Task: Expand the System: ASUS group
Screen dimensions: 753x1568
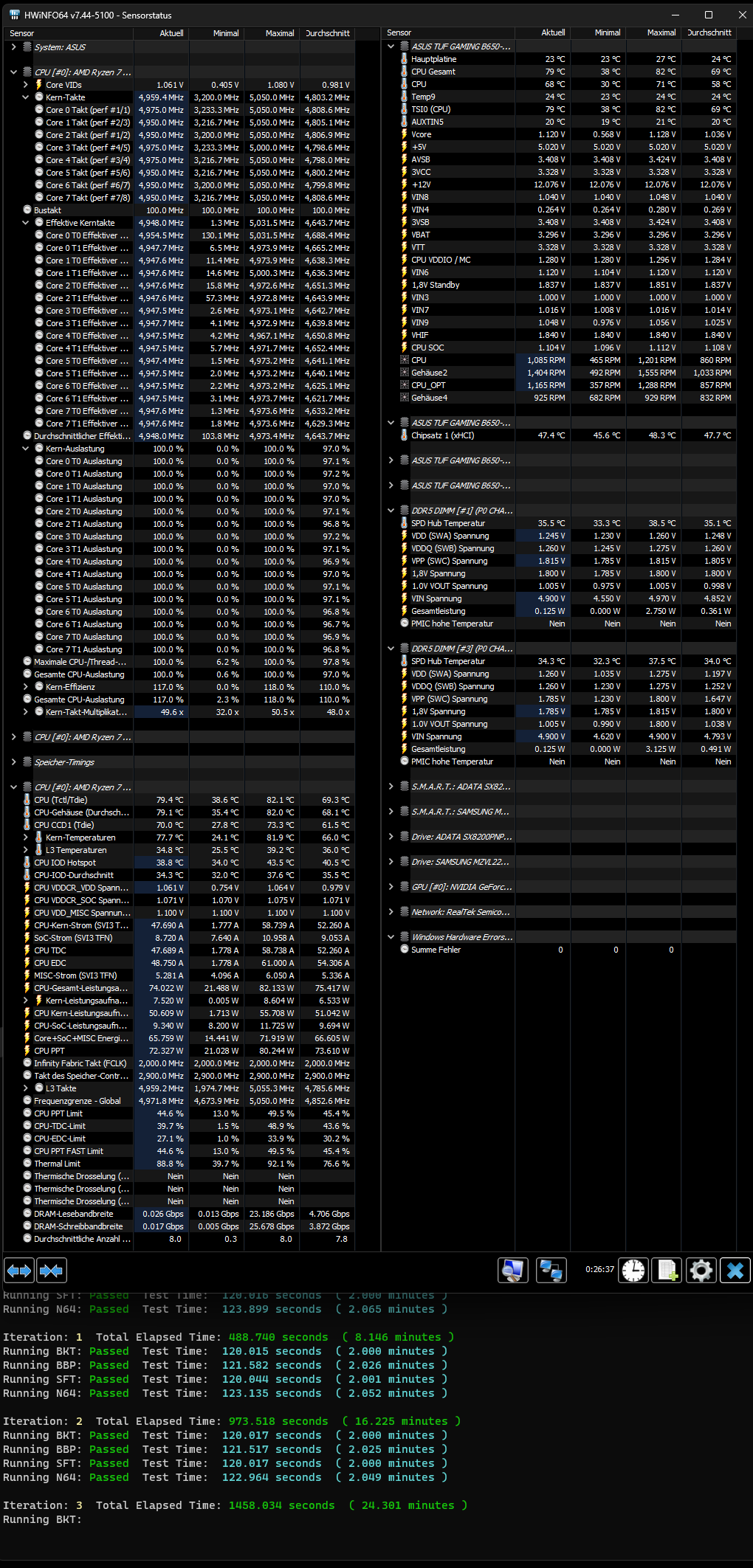Action: 14,47
